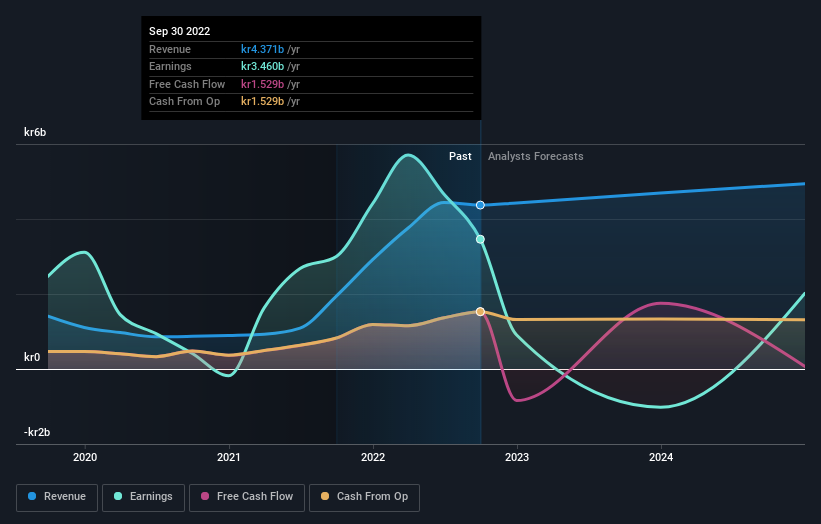Toggle the Earnings legend series
The height and width of the screenshot is (524, 821).
click(x=143, y=497)
